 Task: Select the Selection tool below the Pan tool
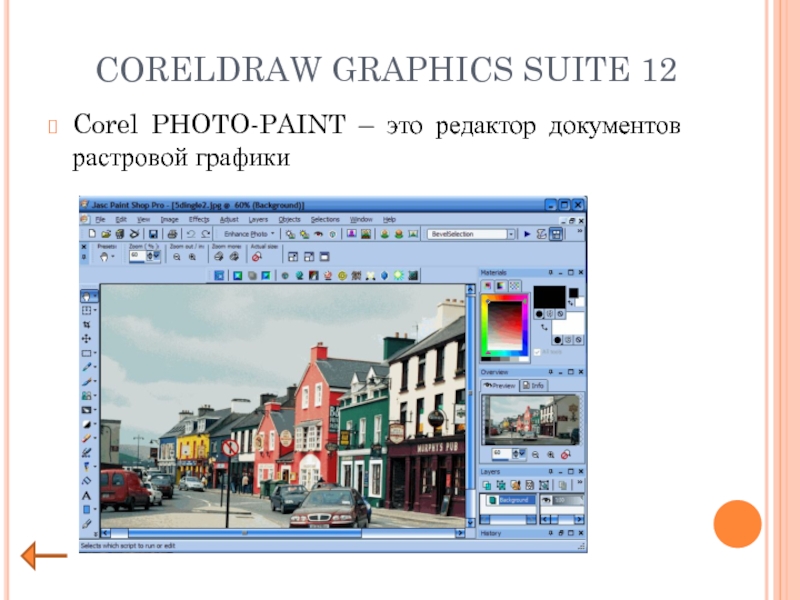(x=86, y=310)
